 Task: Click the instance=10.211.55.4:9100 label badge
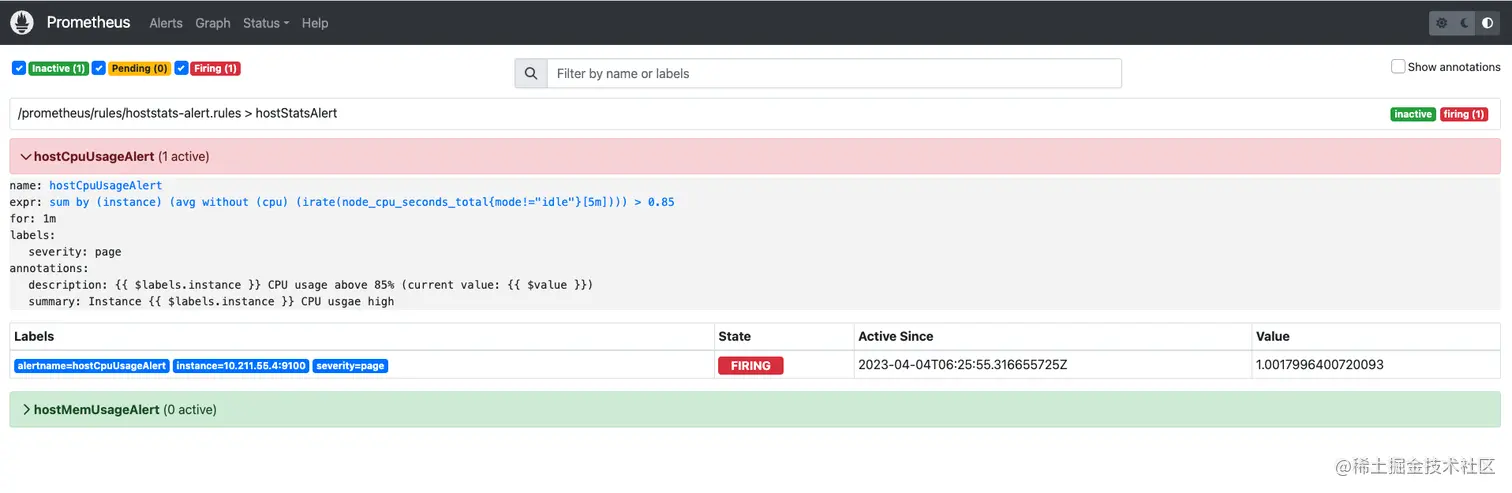click(x=241, y=366)
